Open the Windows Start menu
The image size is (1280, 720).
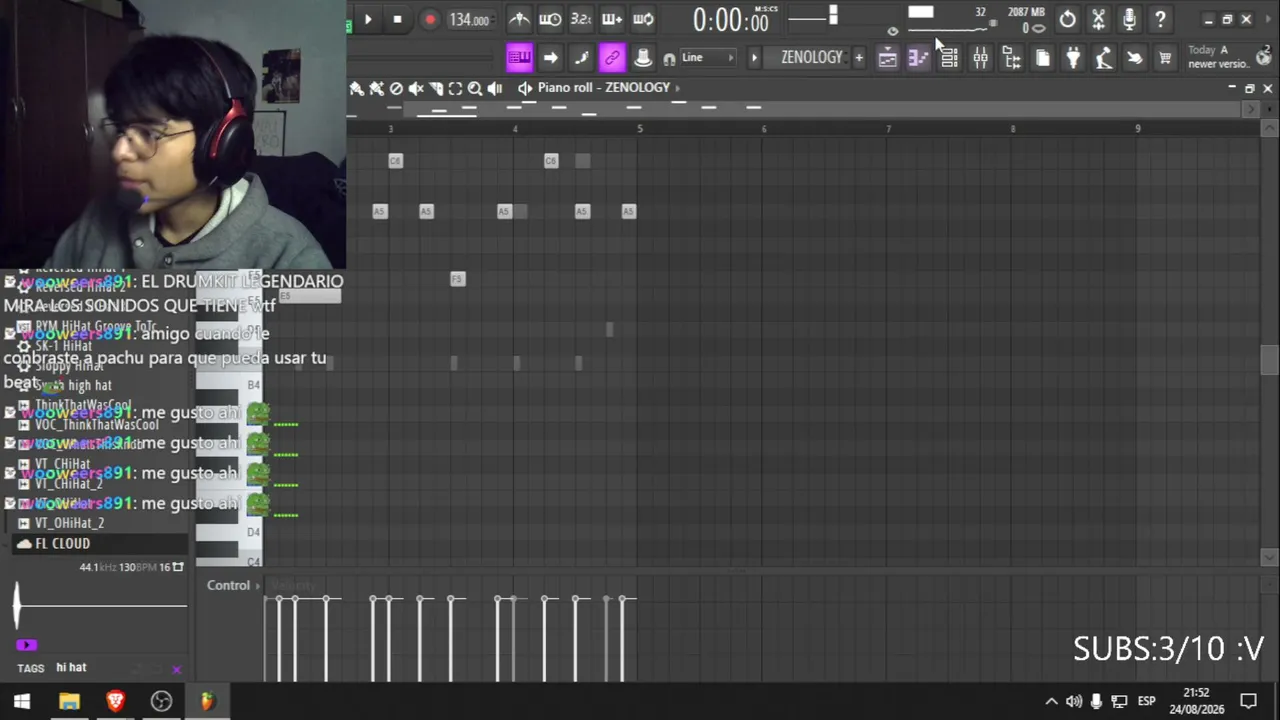click(x=22, y=701)
